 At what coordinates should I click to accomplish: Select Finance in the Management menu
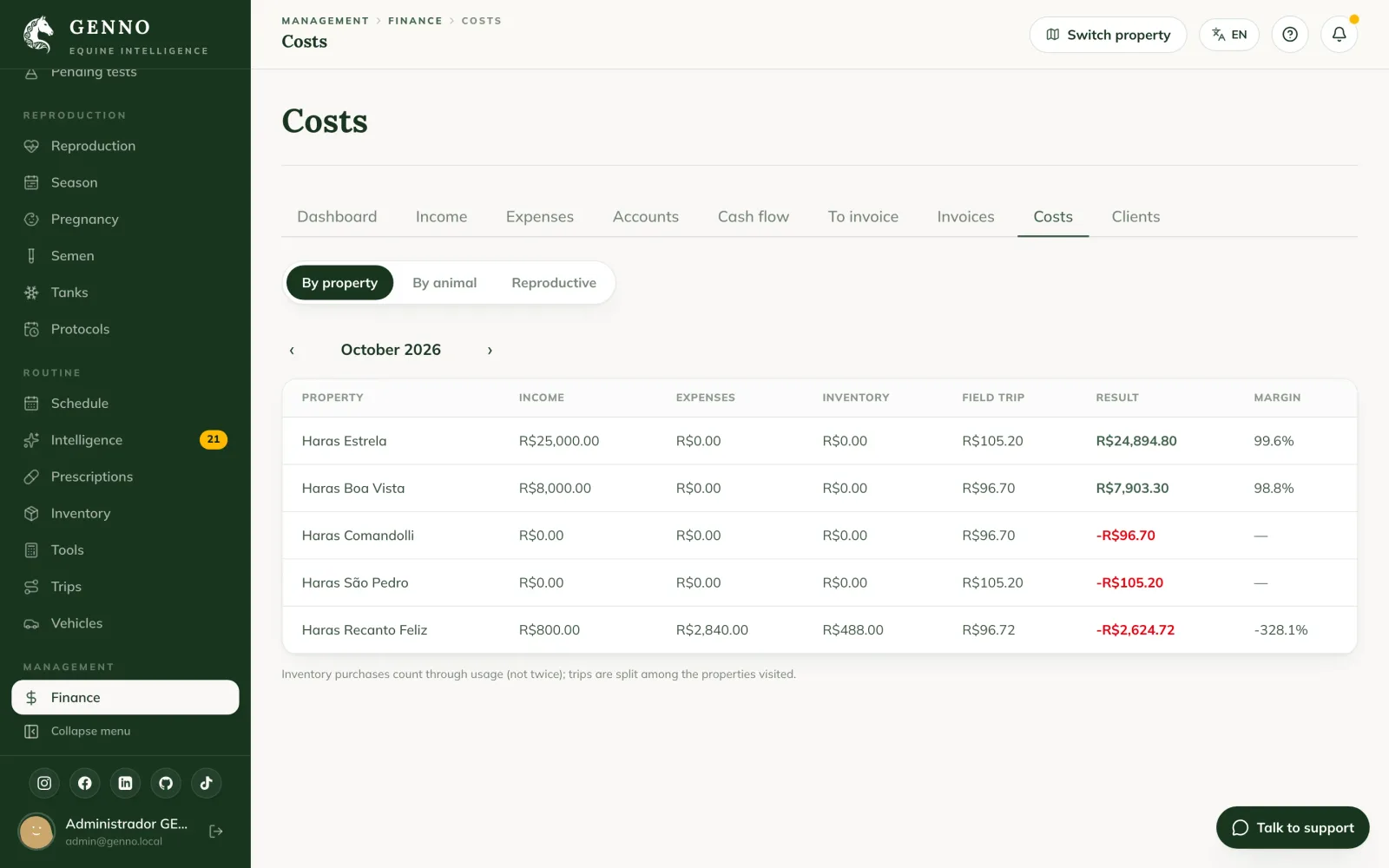tap(125, 697)
